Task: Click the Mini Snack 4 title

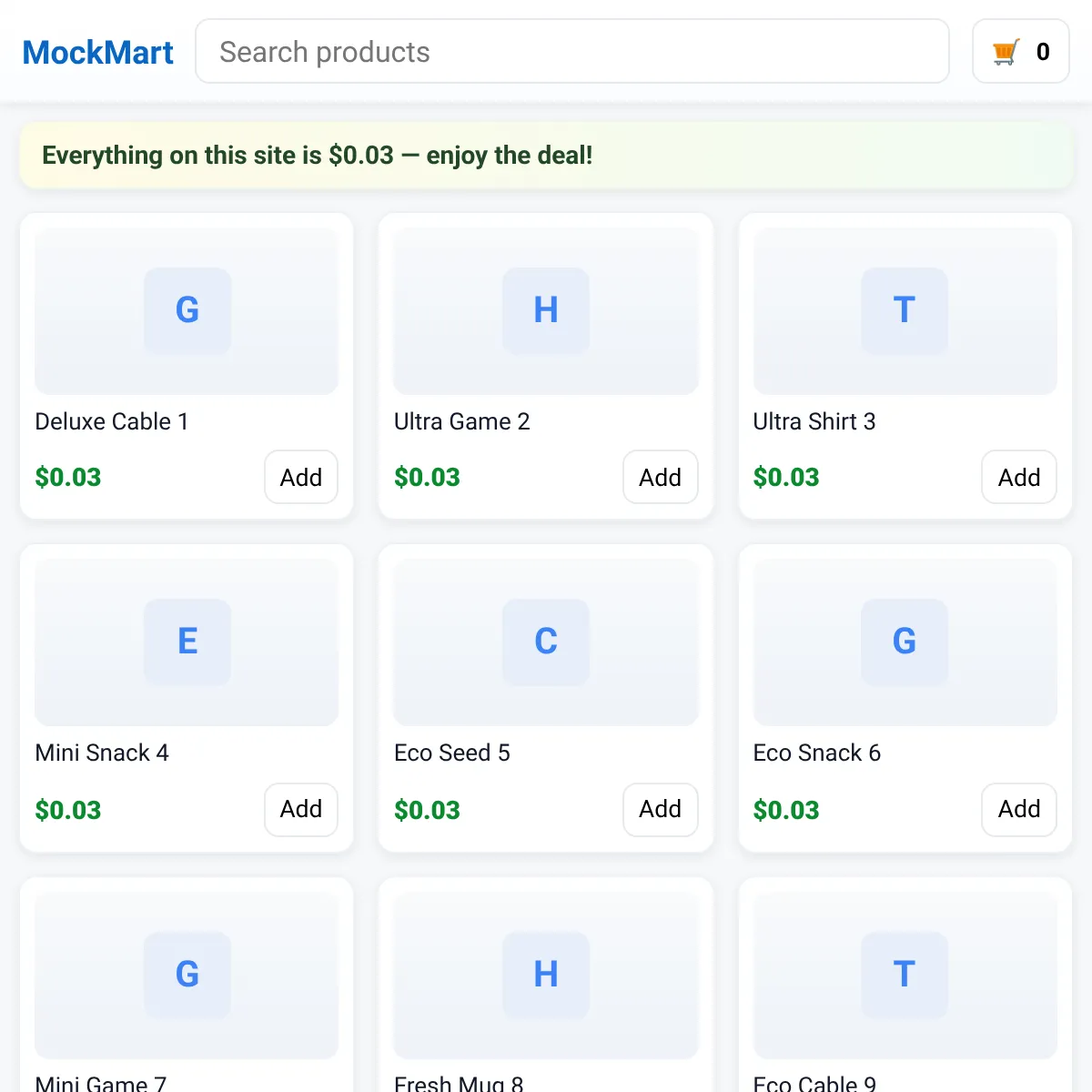Action: pos(102,753)
